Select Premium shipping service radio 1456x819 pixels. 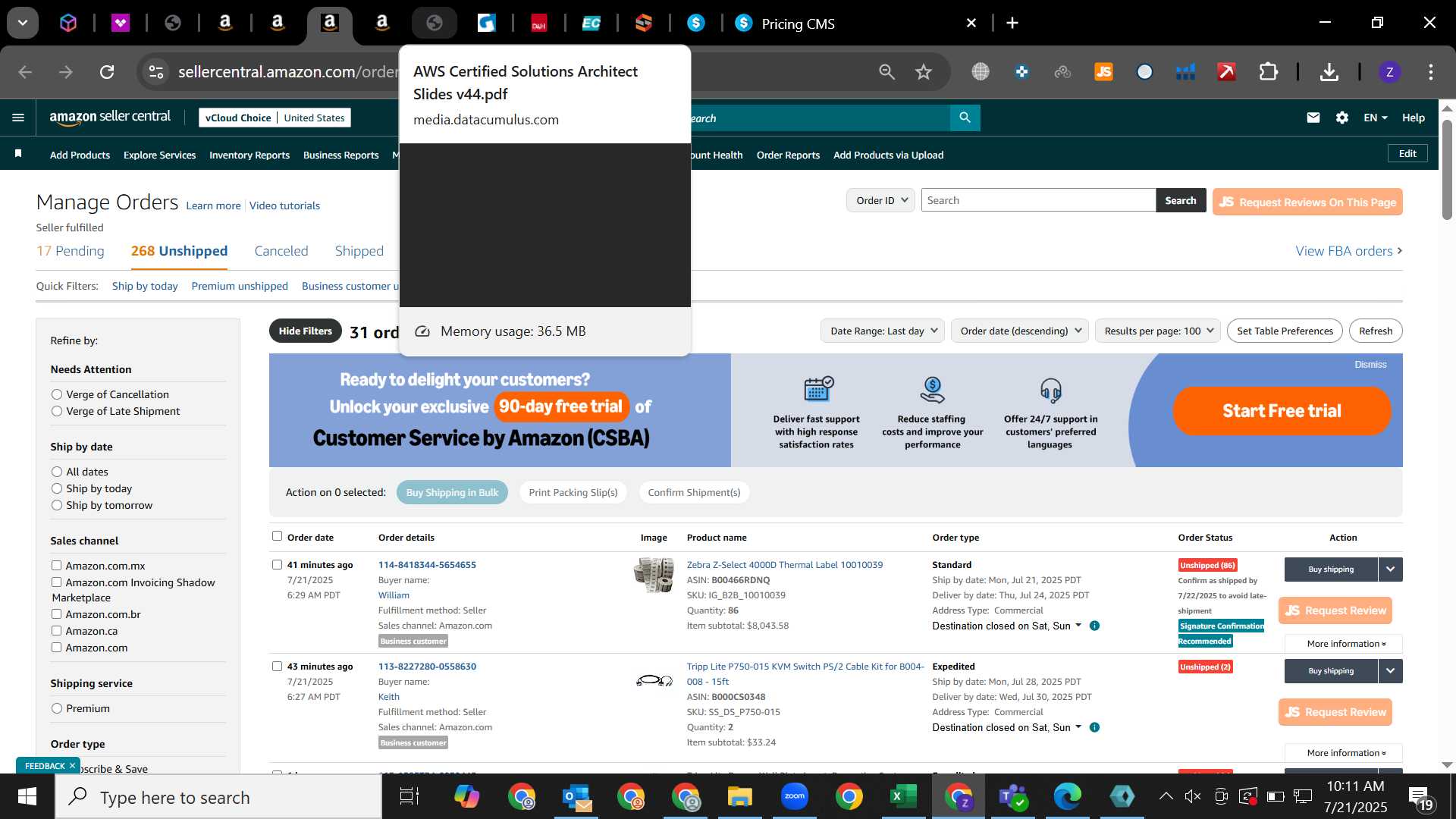[57, 708]
